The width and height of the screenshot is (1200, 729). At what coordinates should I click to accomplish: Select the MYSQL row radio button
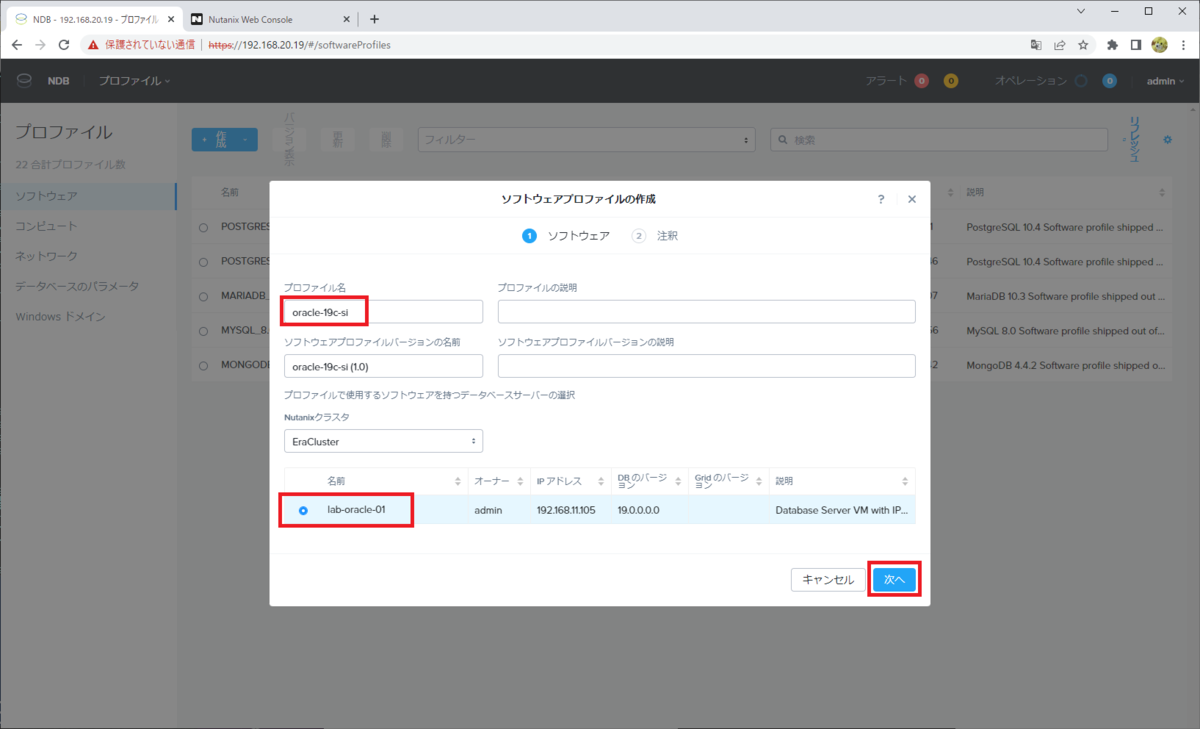click(x=203, y=330)
